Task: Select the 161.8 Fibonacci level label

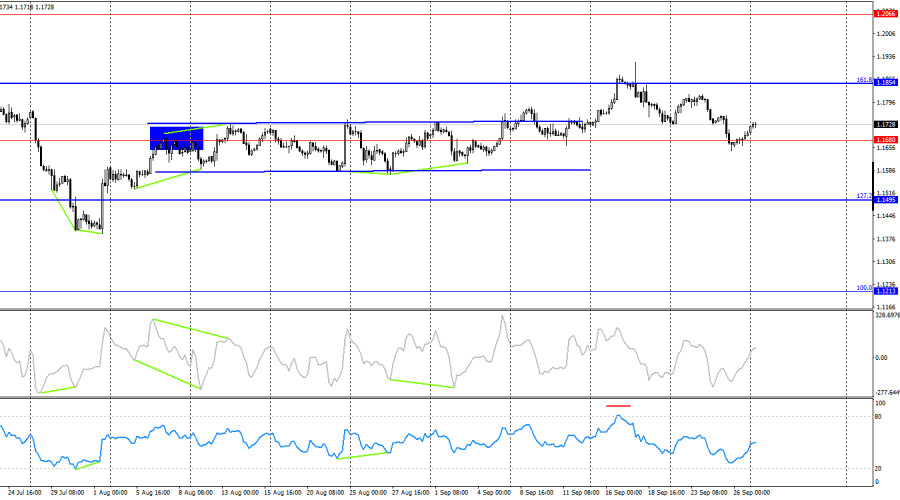Action: click(x=864, y=79)
